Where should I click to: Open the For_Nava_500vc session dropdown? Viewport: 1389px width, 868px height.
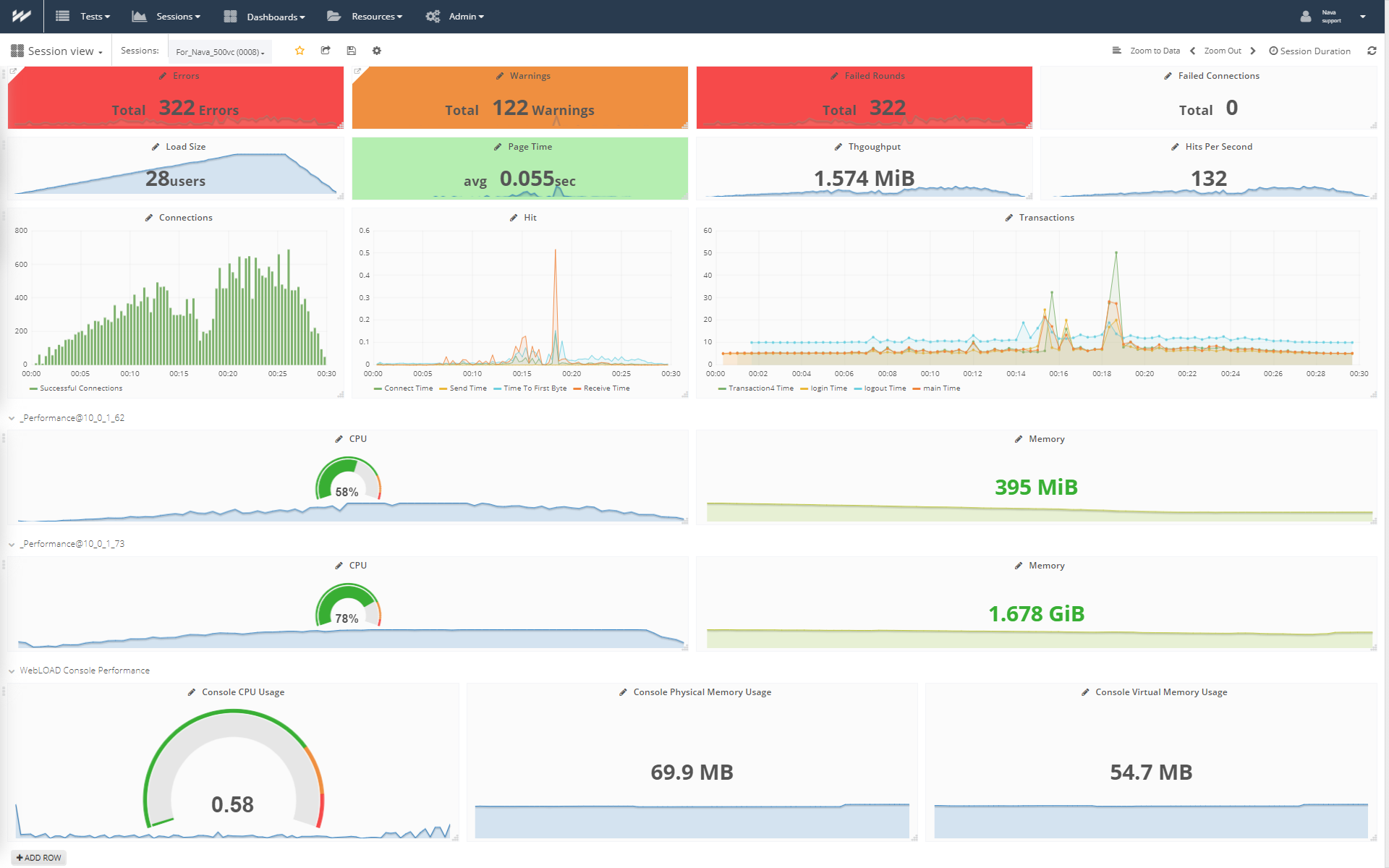tap(220, 51)
